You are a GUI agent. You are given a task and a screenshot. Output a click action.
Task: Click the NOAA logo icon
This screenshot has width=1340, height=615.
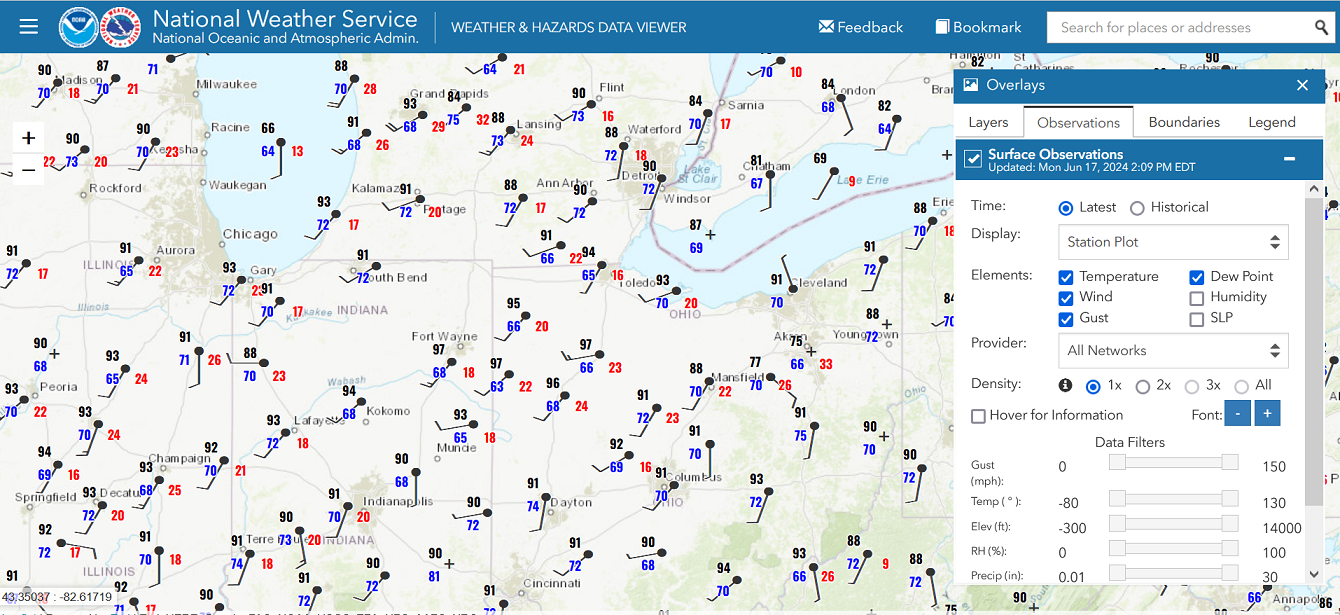click(x=78, y=27)
